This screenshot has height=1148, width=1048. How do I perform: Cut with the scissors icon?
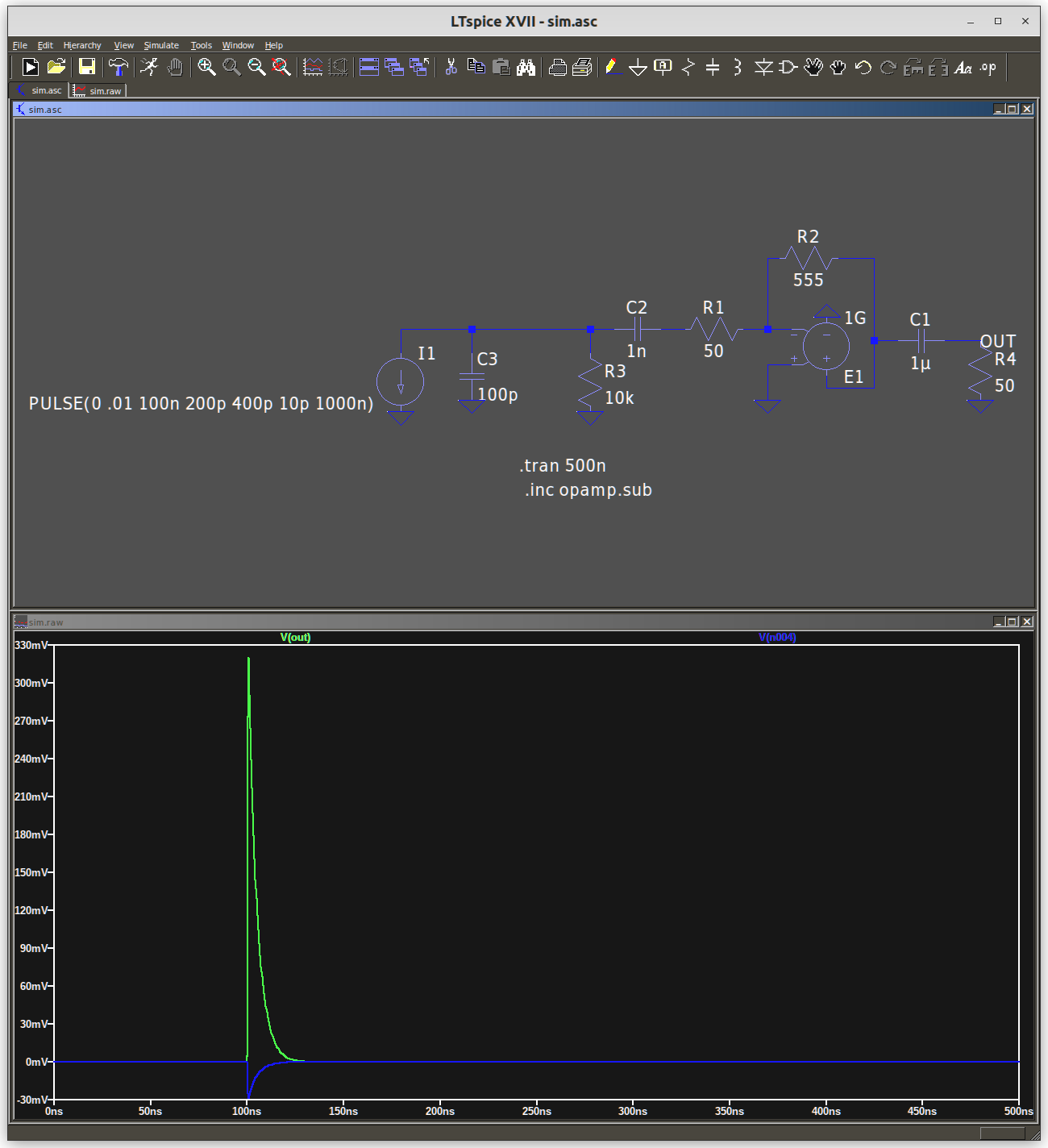[x=451, y=68]
